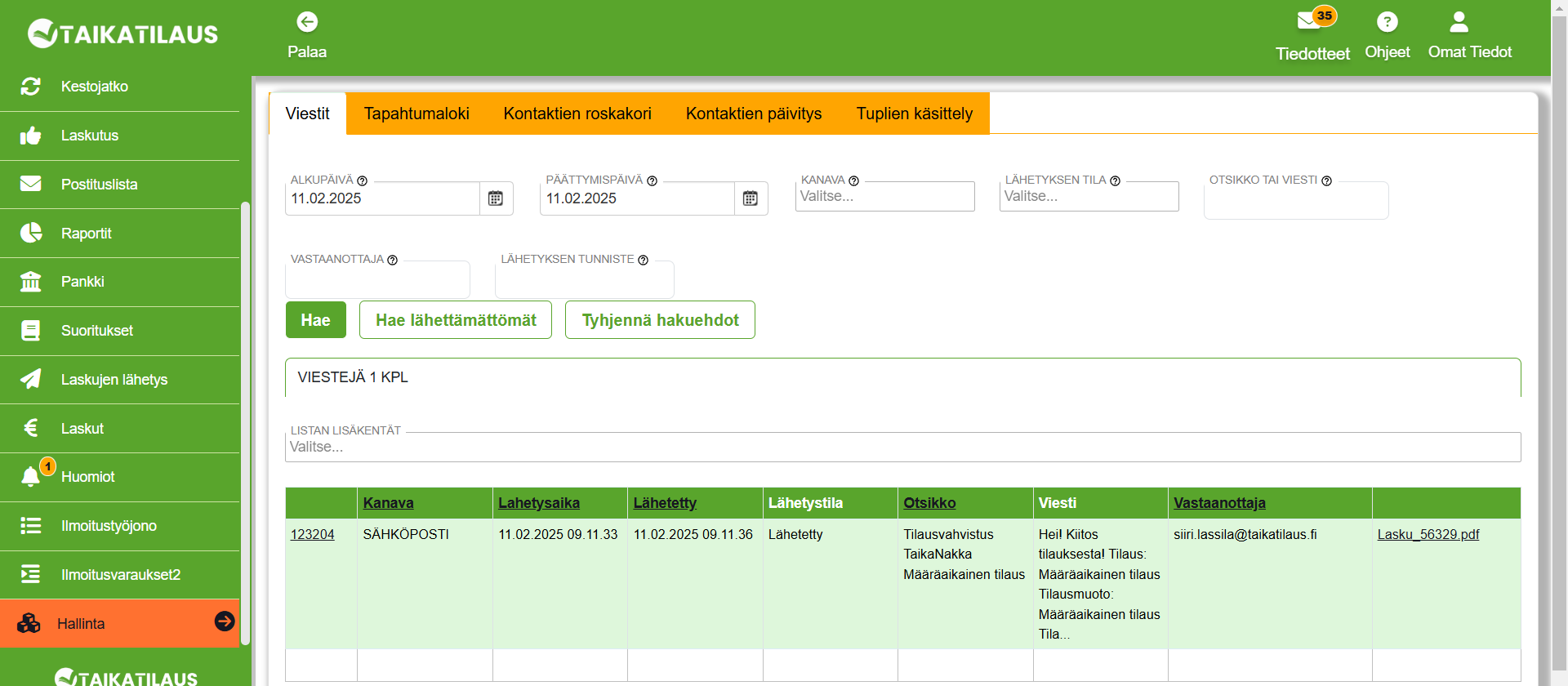Click the Päättymispäivä date input field

point(637,198)
